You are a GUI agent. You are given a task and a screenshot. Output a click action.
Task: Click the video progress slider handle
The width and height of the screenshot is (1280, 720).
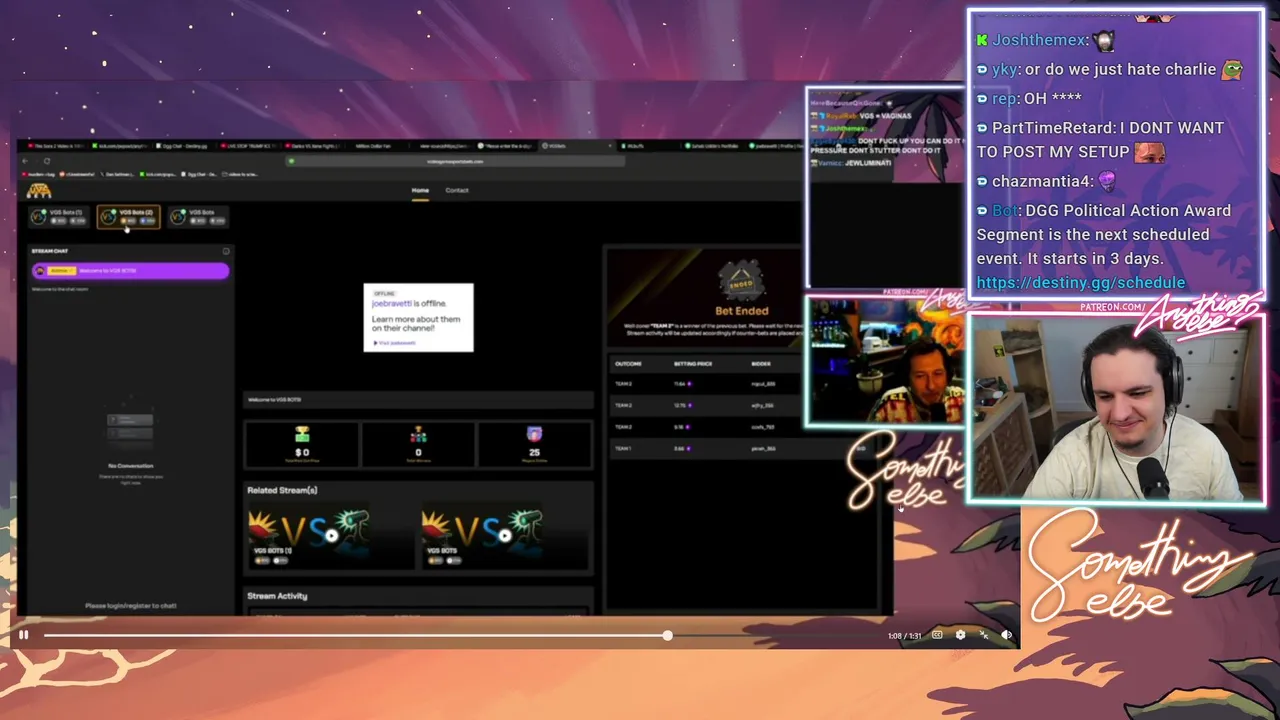pyautogui.click(x=667, y=635)
